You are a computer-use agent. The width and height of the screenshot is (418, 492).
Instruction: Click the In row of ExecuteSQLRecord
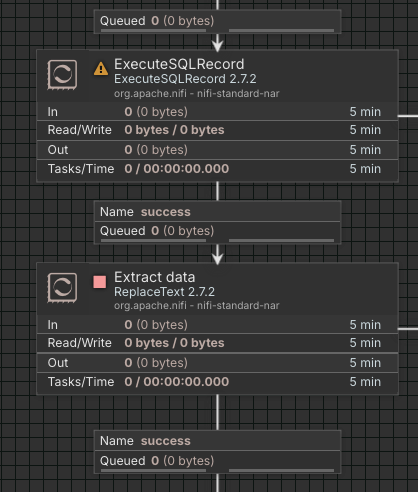217,112
